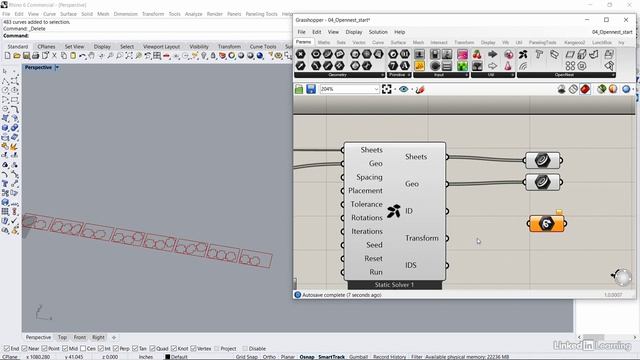Switch to the Kangaroo2 ribbon tab
Screen dimensions: 640x360
coord(574,42)
